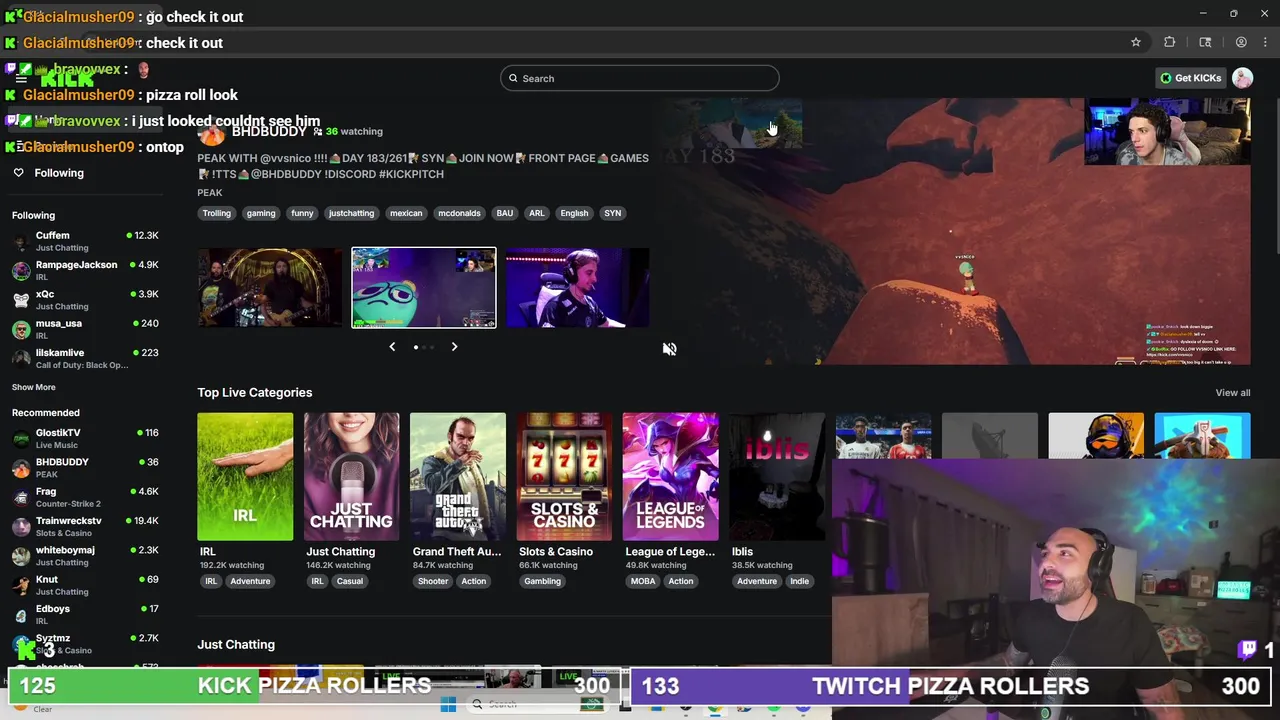Open the Slots & Casino category card
Image resolution: width=1280 pixels, height=720 pixels.
click(564, 476)
